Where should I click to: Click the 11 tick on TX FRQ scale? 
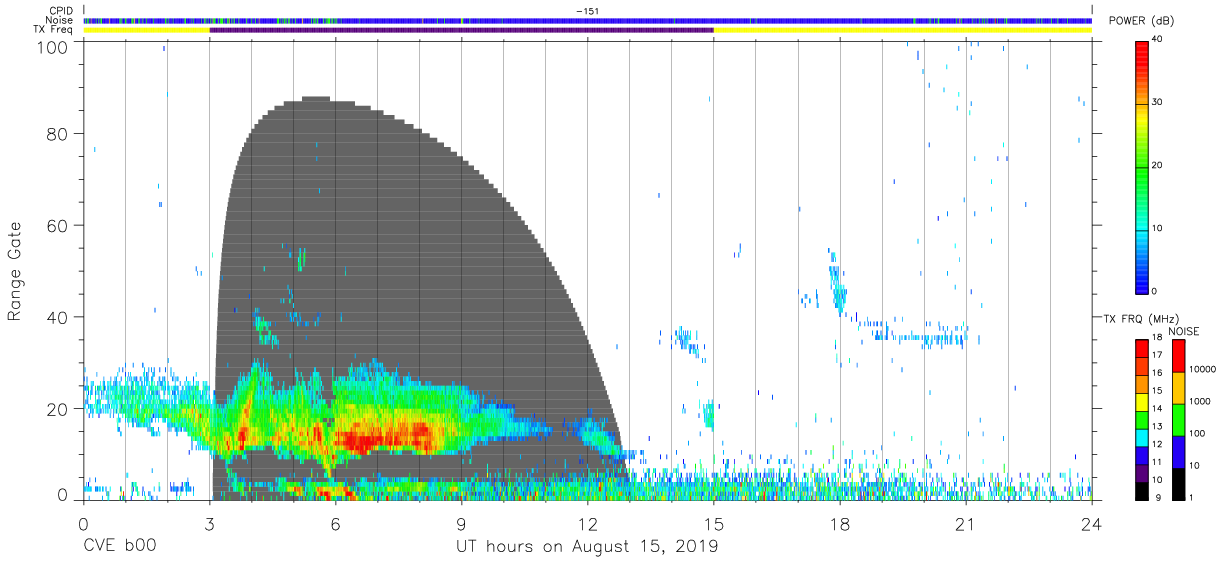pyautogui.click(x=1160, y=462)
